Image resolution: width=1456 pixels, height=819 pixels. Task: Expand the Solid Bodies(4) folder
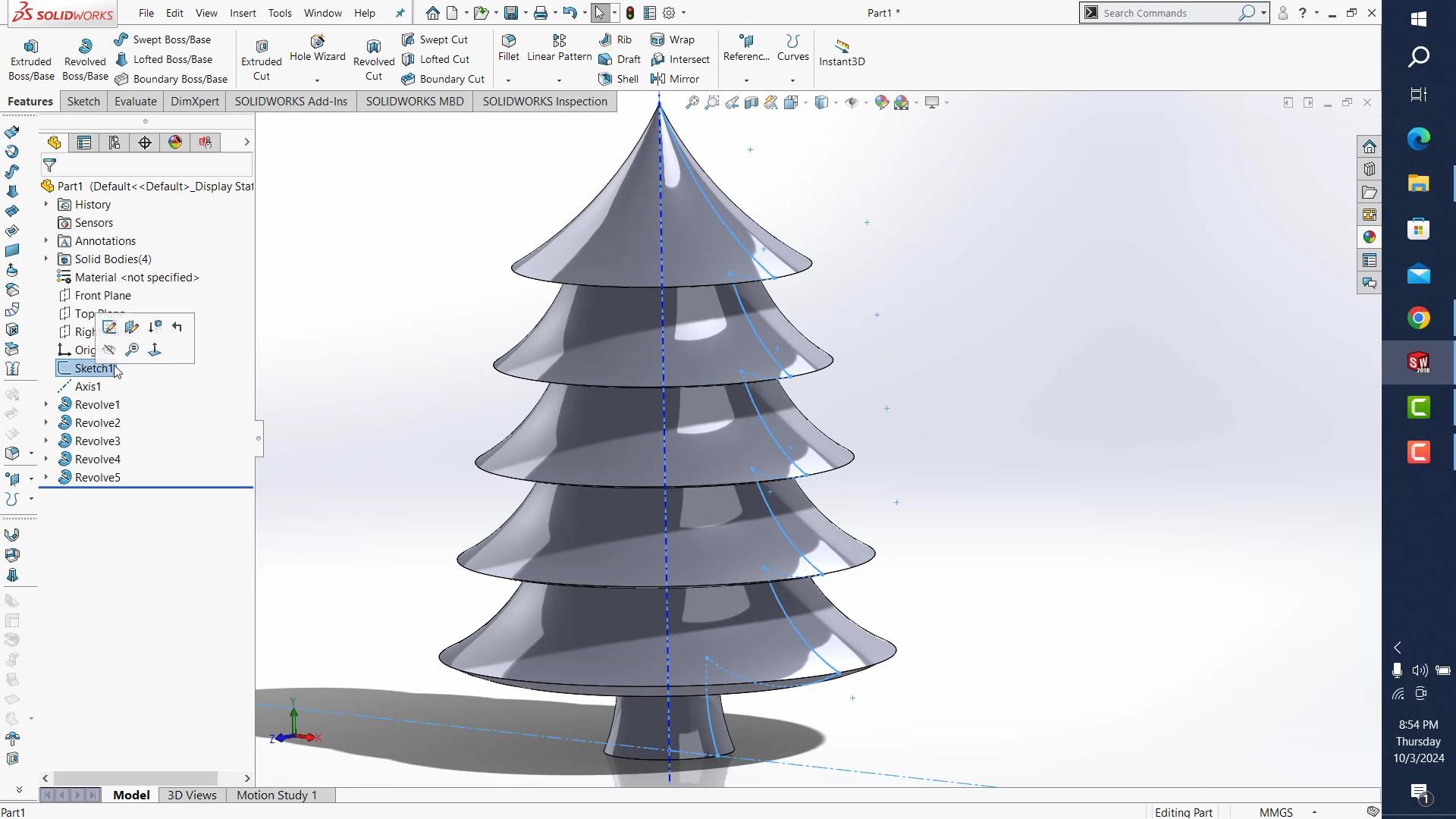pos(46,259)
